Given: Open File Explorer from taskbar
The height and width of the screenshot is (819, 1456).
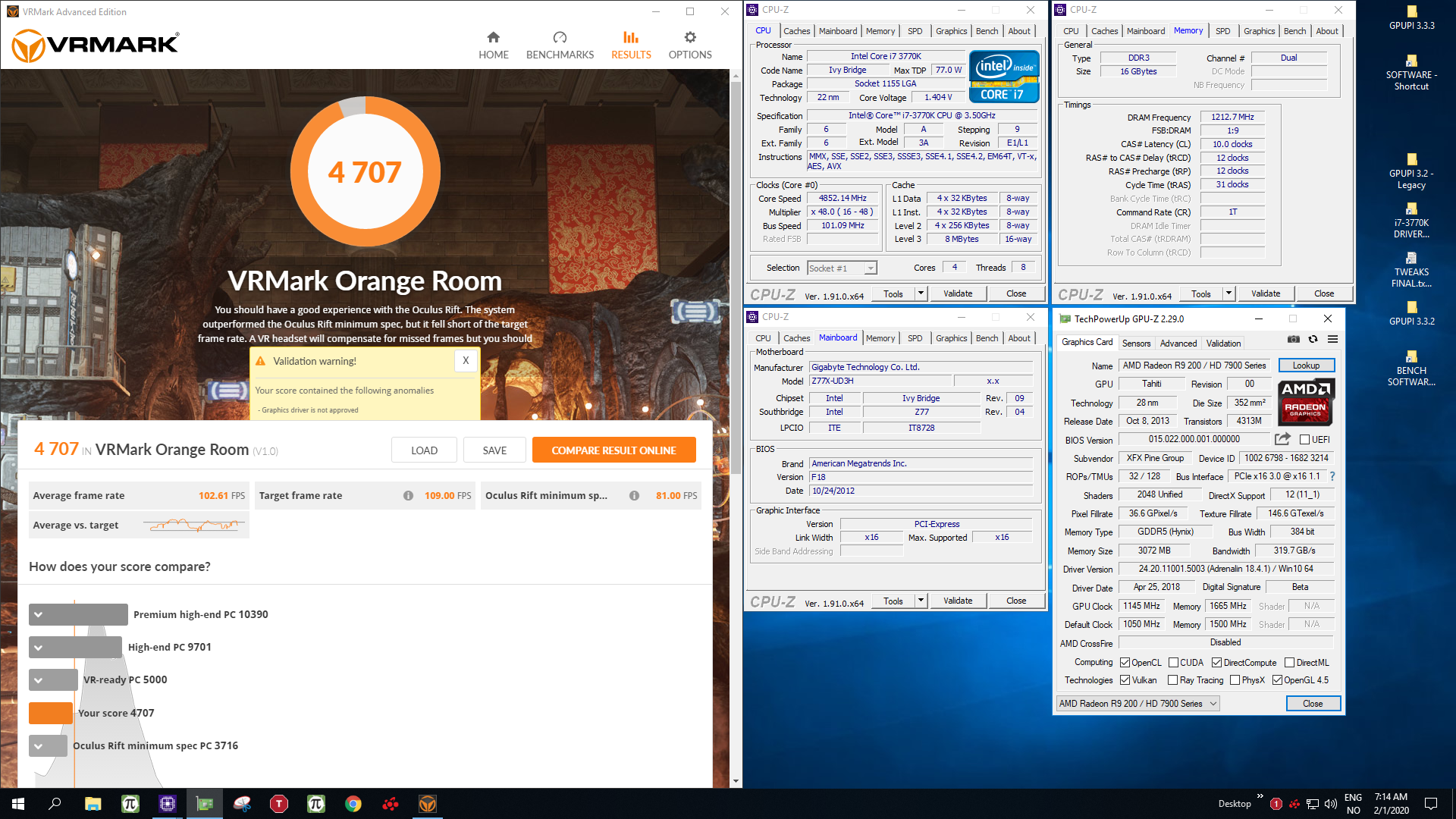Looking at the screenshot, I should [x=93, y=804].
